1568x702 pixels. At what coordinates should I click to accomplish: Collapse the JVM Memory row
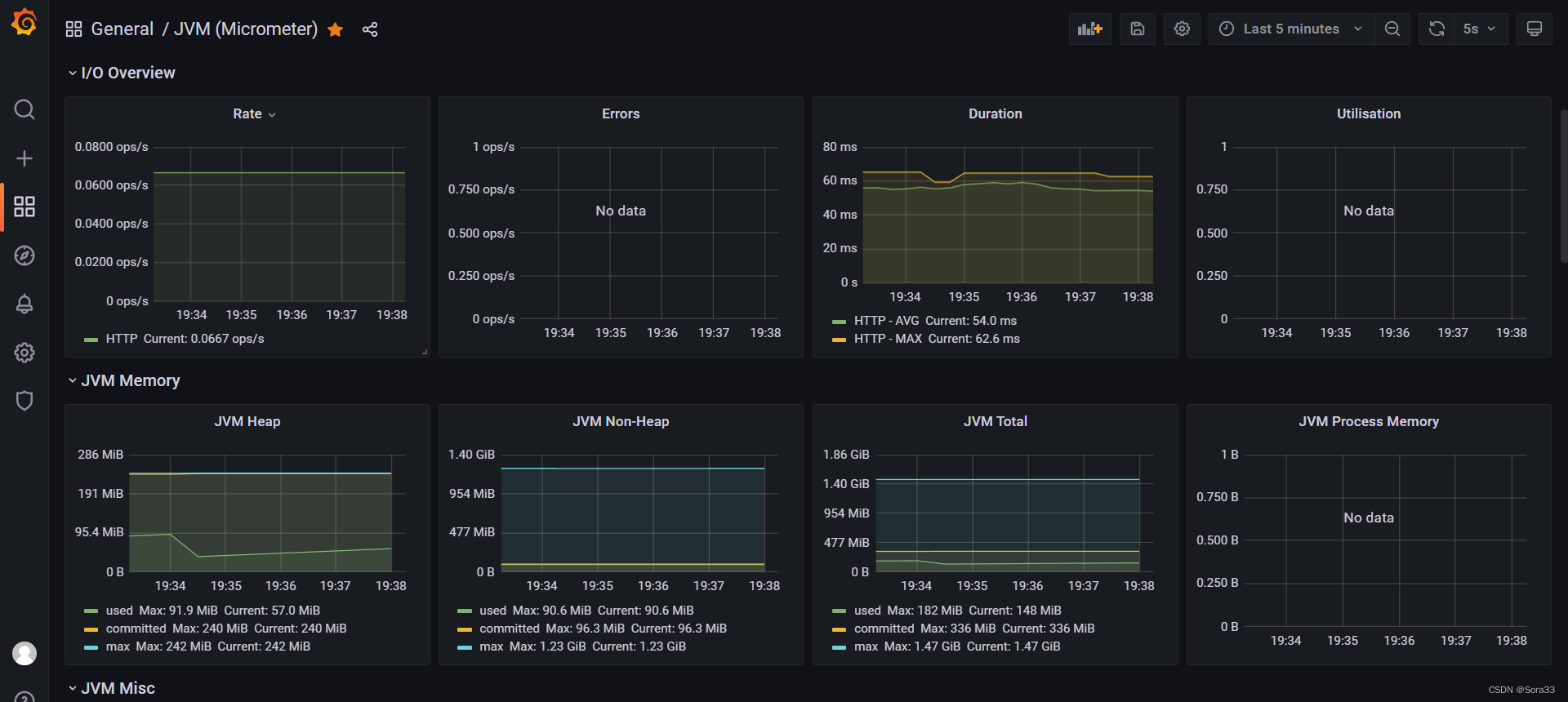pyautogui.click(x=130, y=381)
